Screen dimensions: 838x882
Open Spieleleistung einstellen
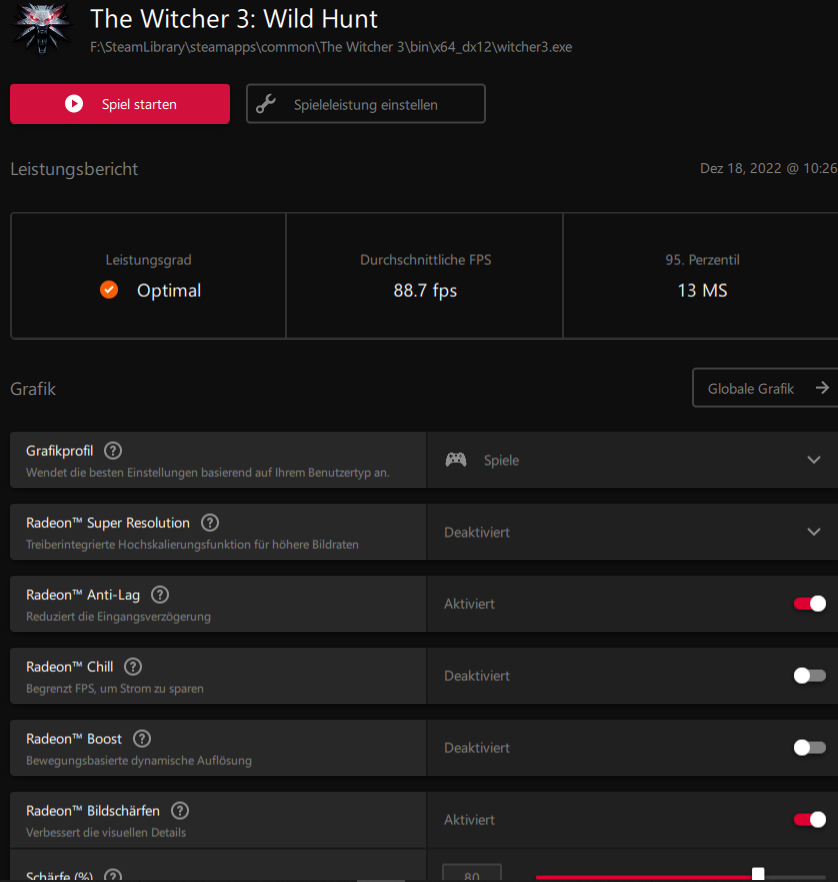pyautogui.click(x=366, y=104)
